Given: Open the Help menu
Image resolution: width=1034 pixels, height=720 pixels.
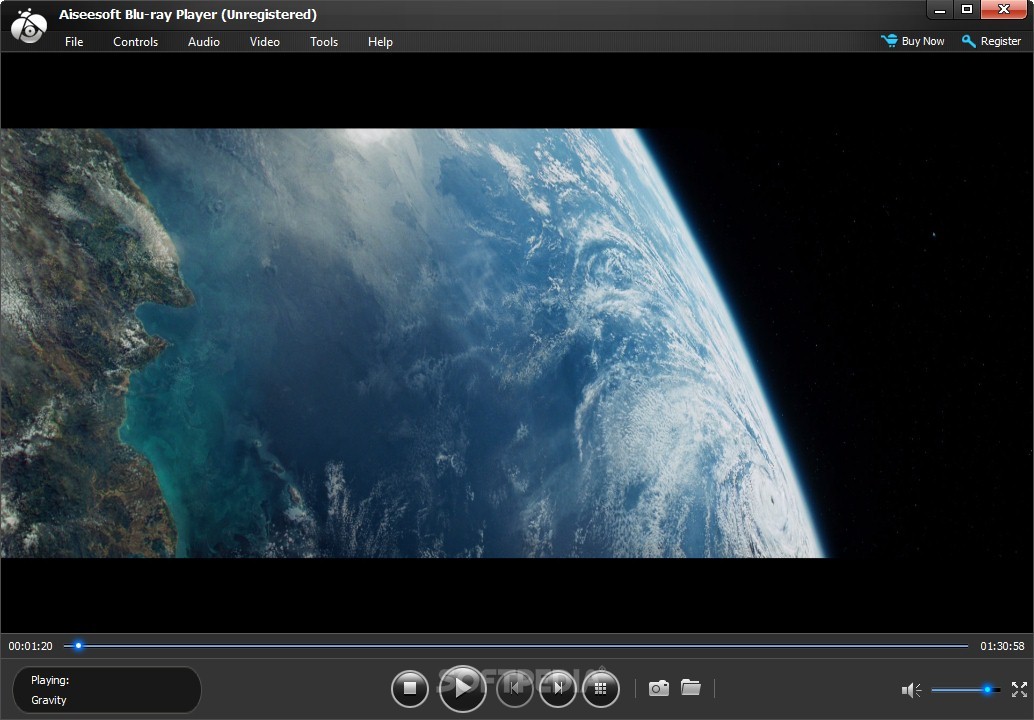Looking at the screenshot, I should tap(380, 42).
